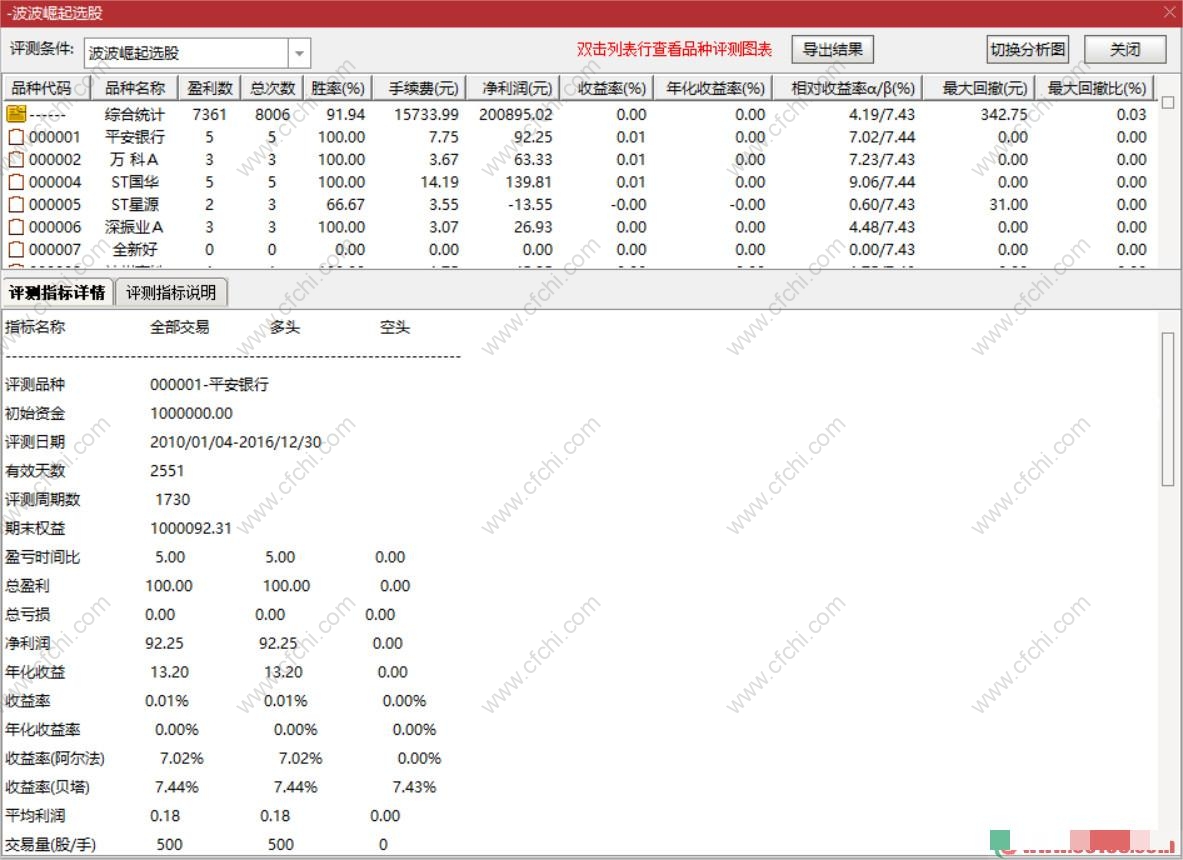The width and height of the screenshot is (1183, 860).
Task: Close the 波波崛起选股 window
Action: coord(1169,12)
